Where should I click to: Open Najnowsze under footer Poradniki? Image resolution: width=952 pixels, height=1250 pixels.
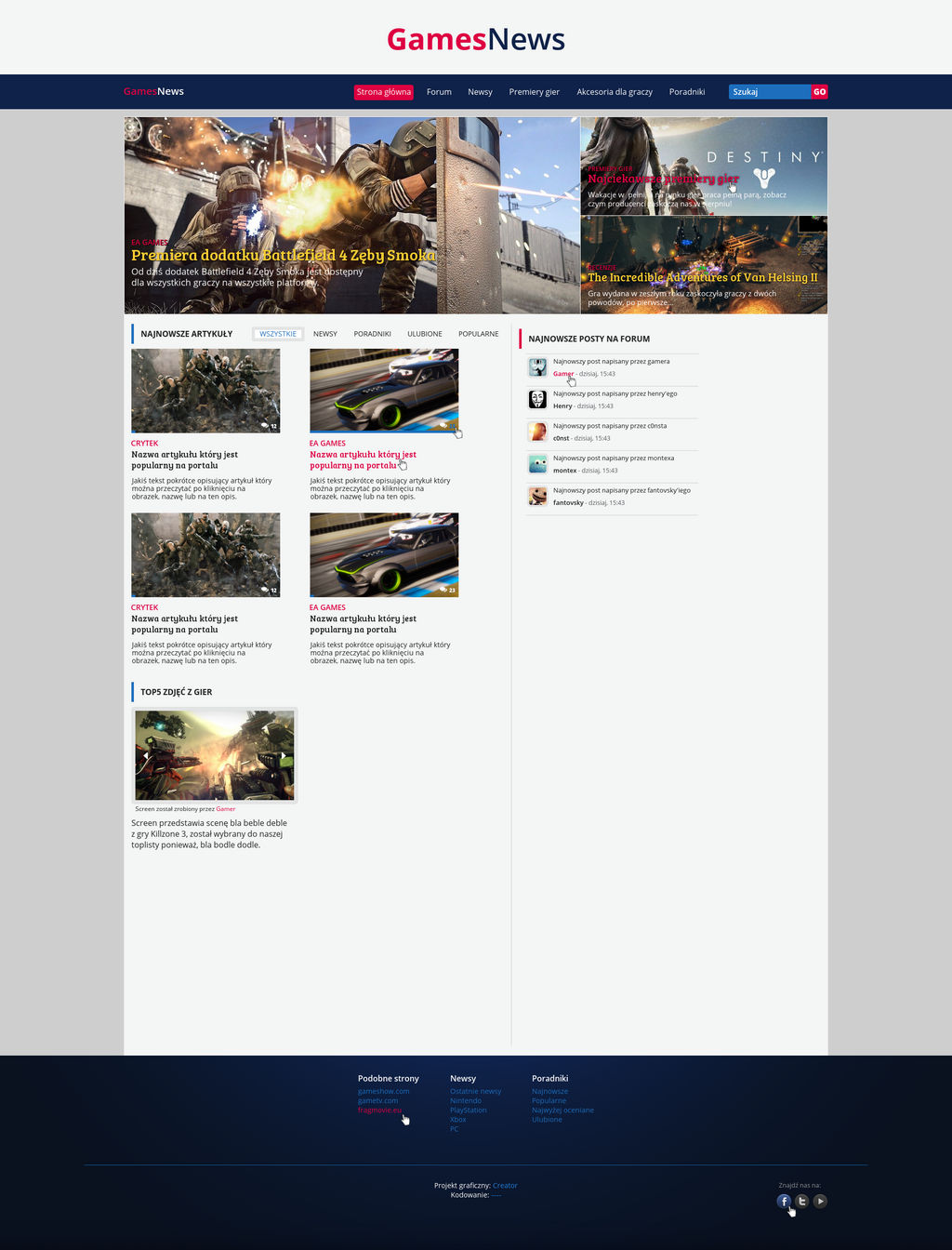(550, 1092)
